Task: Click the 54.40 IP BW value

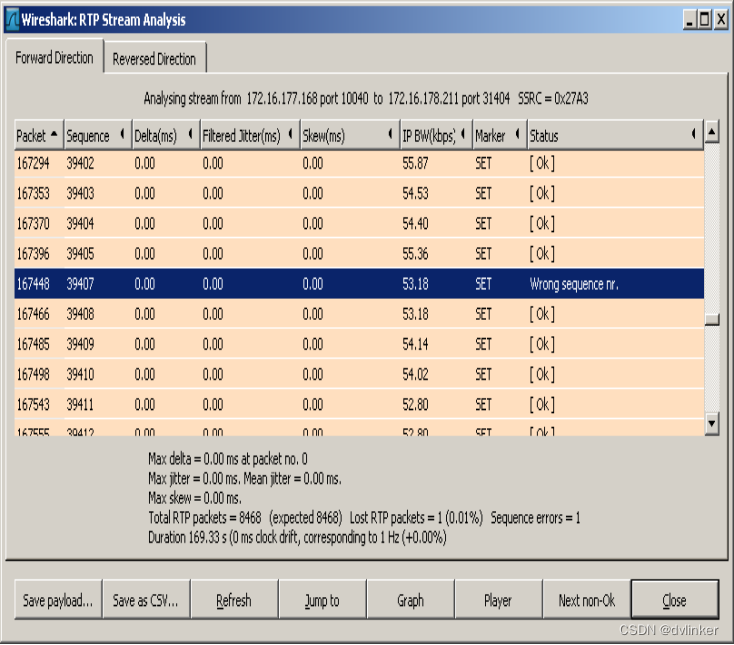Action: (415, 223)
